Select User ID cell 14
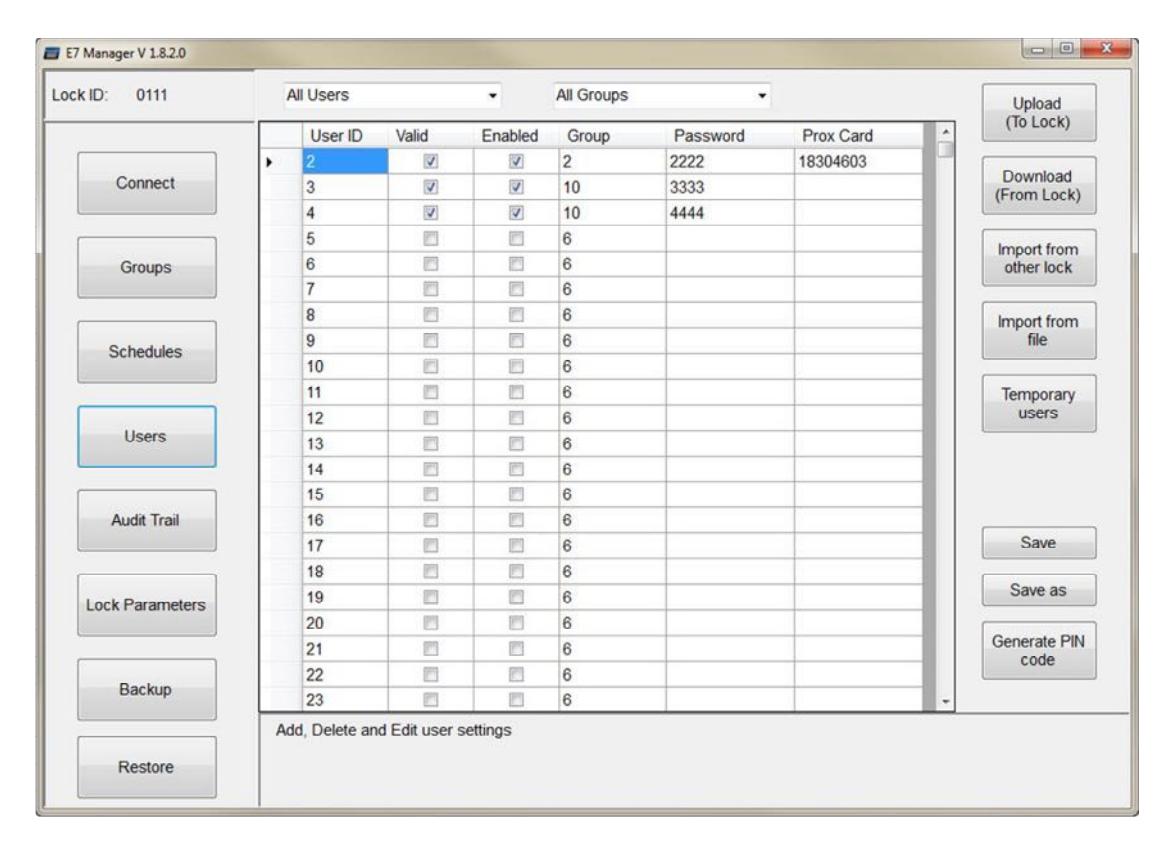This screenshot has height=844, width=1171. pos(345,469)
